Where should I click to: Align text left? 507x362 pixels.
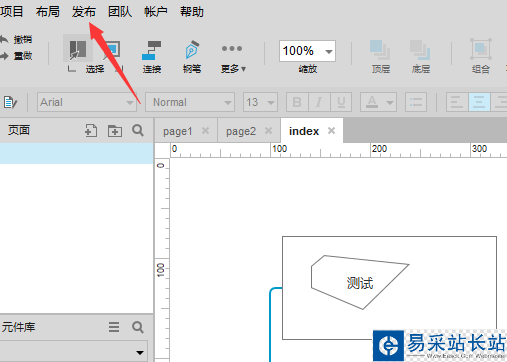click(x=457, y=102)
